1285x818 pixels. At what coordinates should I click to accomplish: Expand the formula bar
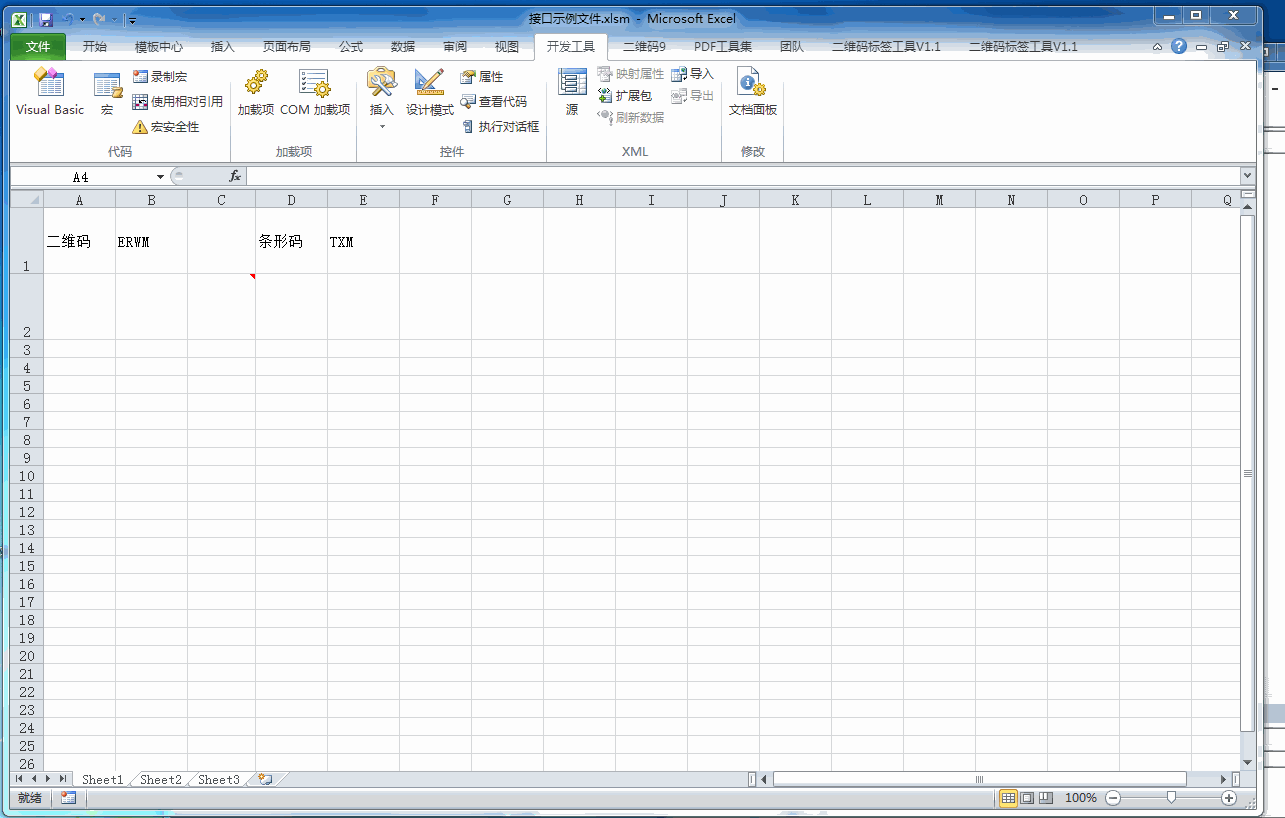coord(1247,176)
